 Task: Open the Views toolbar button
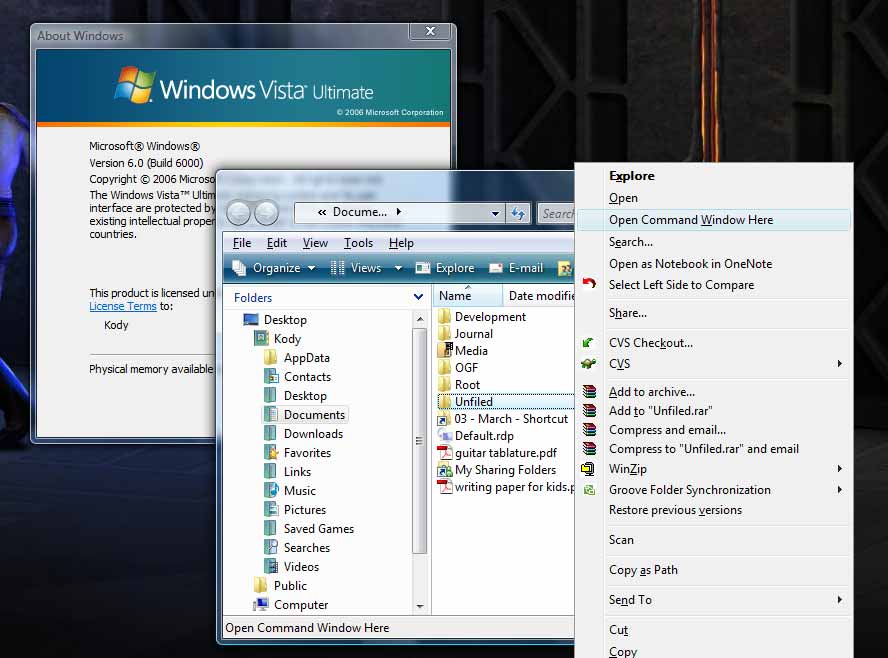tap(365, 268)
